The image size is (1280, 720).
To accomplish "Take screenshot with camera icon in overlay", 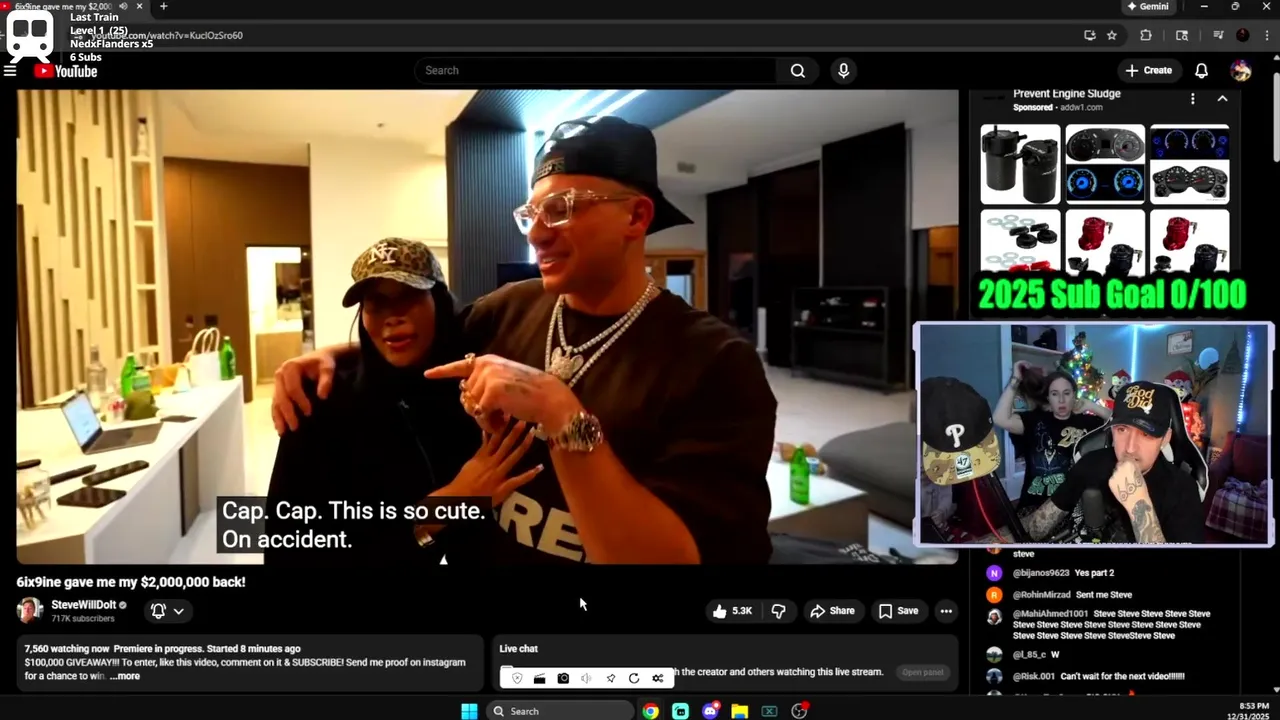I will click(x=563, y=678).
